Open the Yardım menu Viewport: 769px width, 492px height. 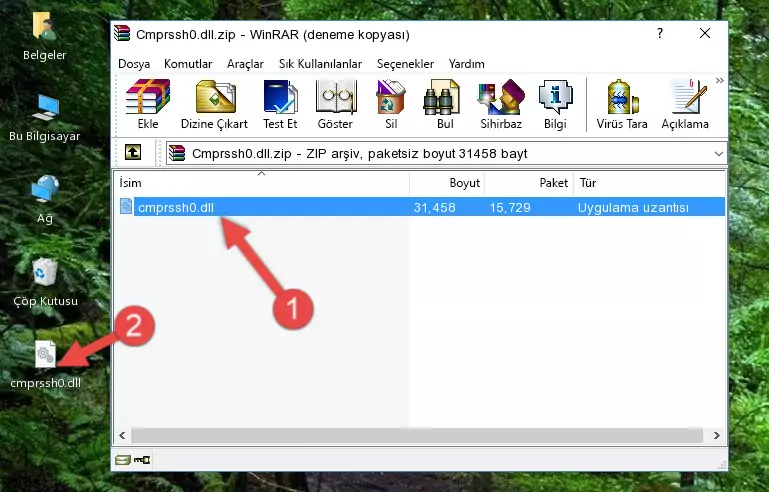466,64
